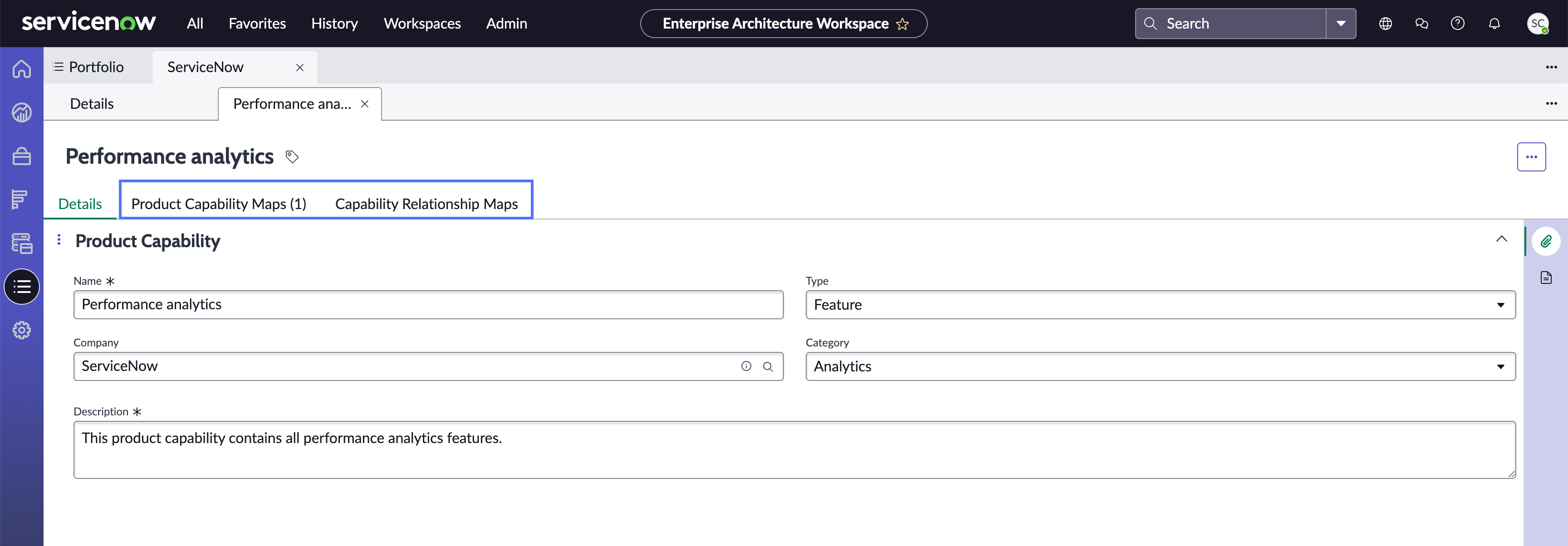Open the chat conversations icon
This screenshot has width=1568, height=546.
coord(1421,24)
